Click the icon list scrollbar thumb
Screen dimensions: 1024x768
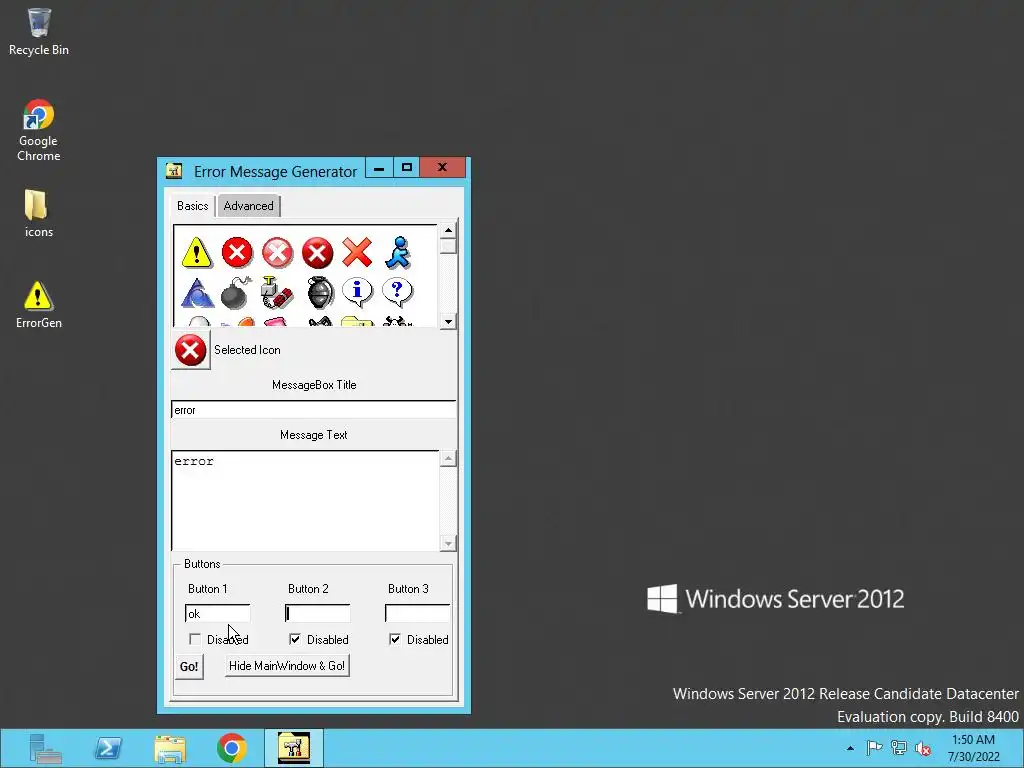tap(448, 247)
